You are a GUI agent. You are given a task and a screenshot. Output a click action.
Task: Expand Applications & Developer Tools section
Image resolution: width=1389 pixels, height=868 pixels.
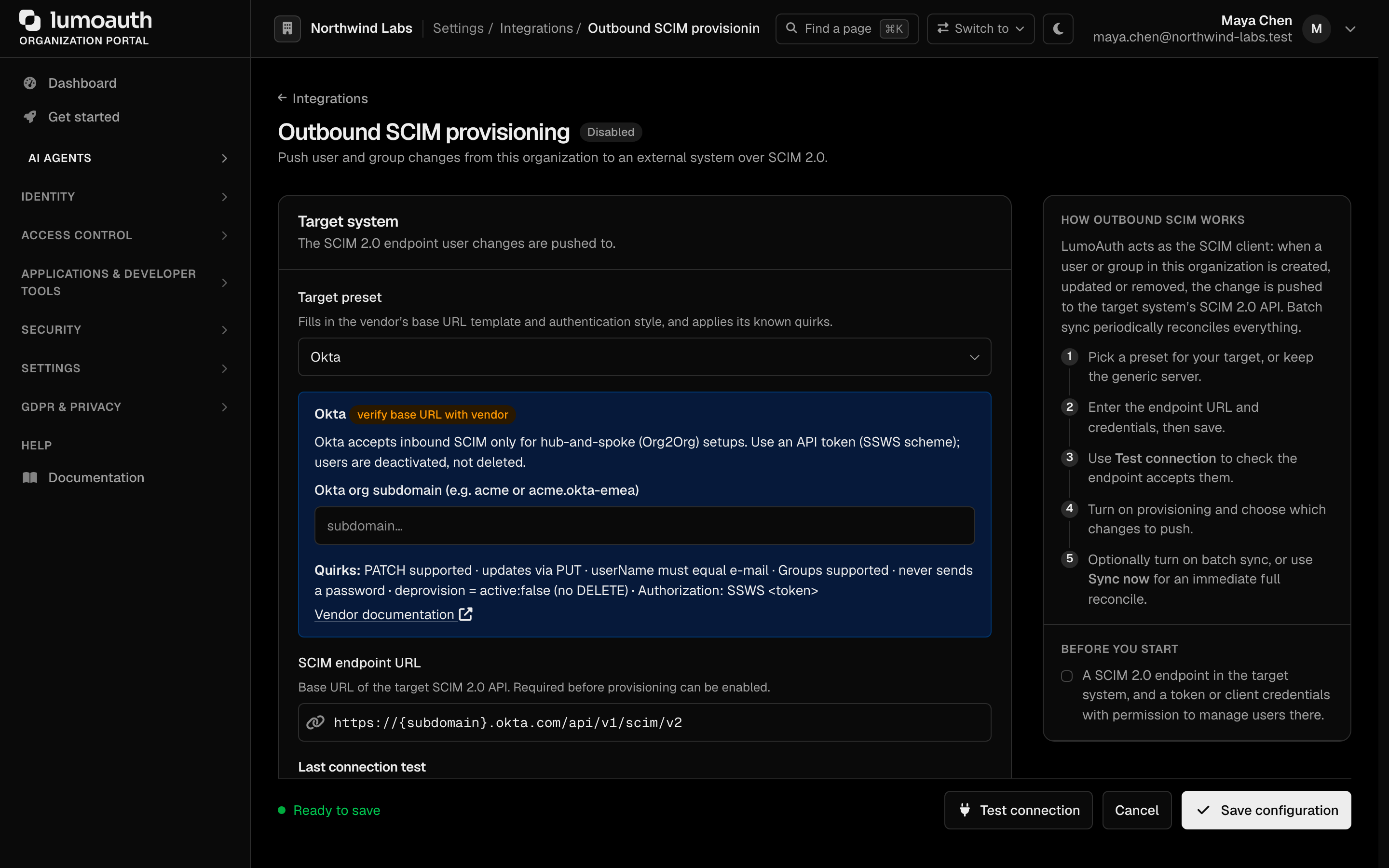pos(125,283)
